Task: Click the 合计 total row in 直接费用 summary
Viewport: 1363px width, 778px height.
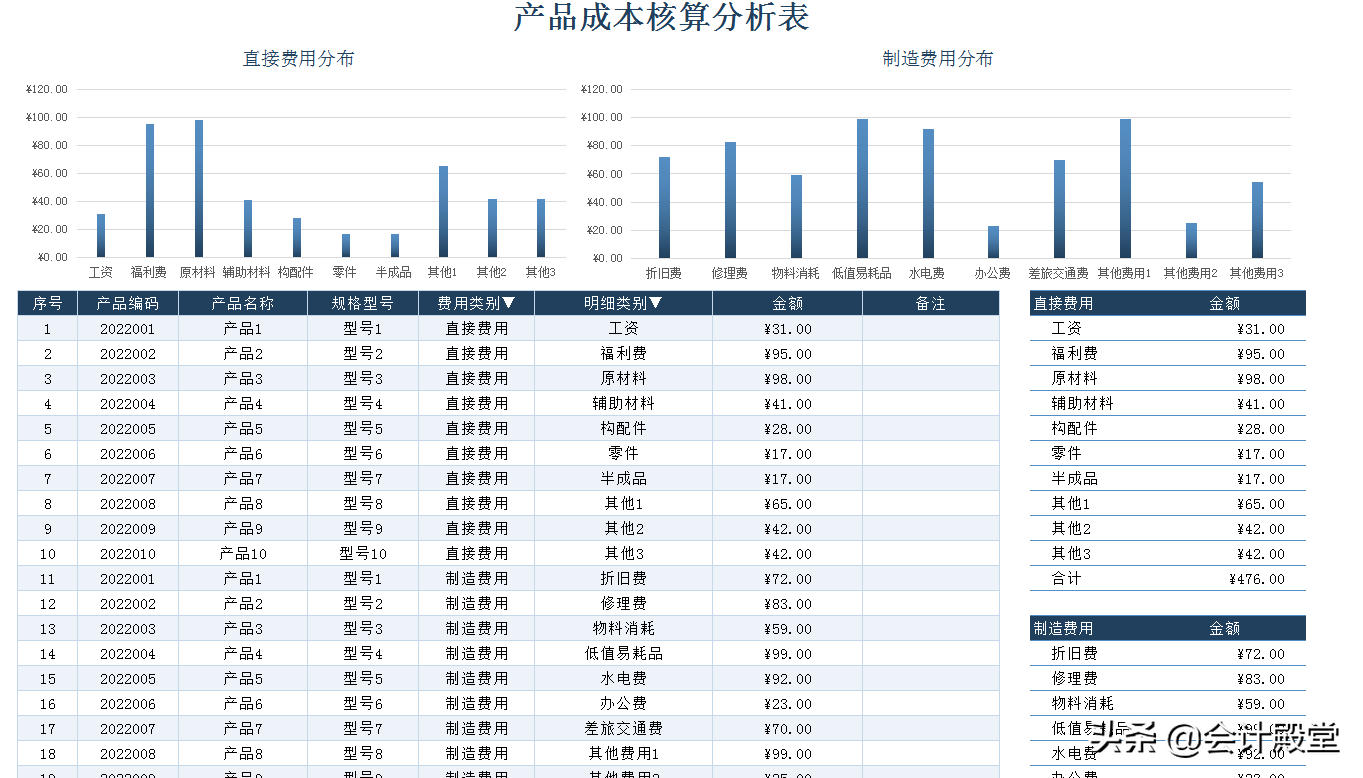Action: click(1065, 578)
